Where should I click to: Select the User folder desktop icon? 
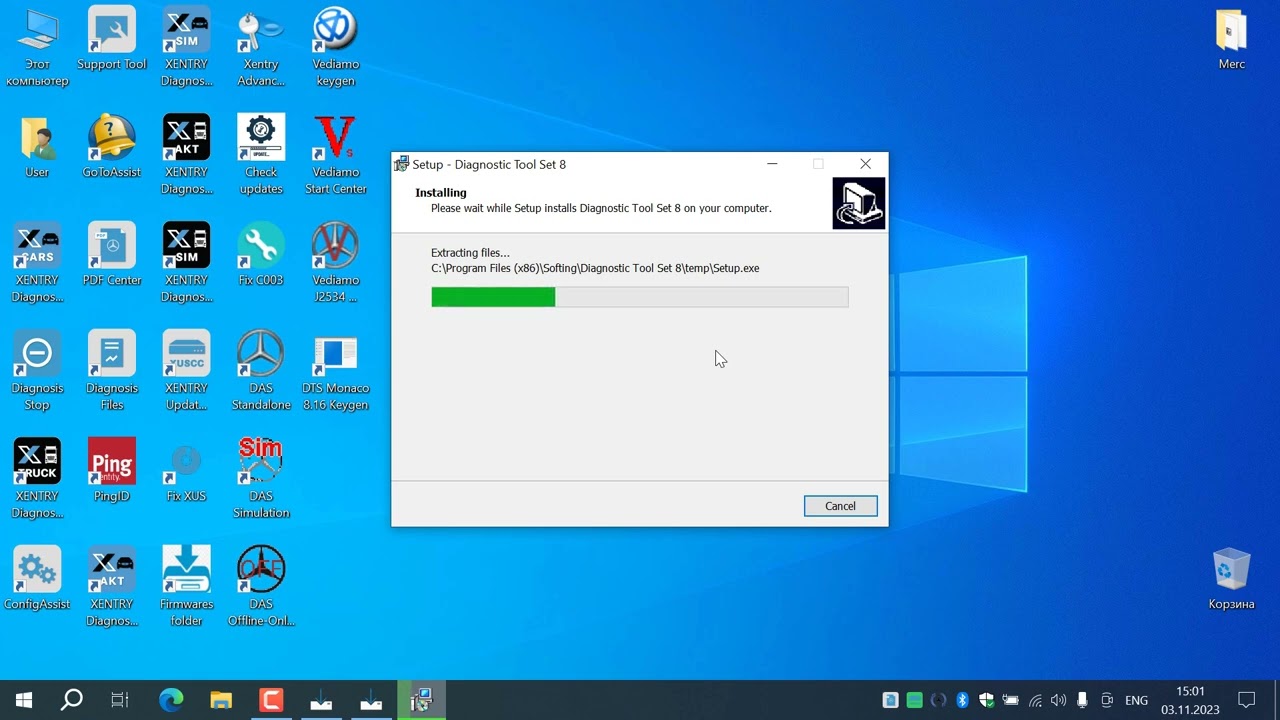point(37,147)
